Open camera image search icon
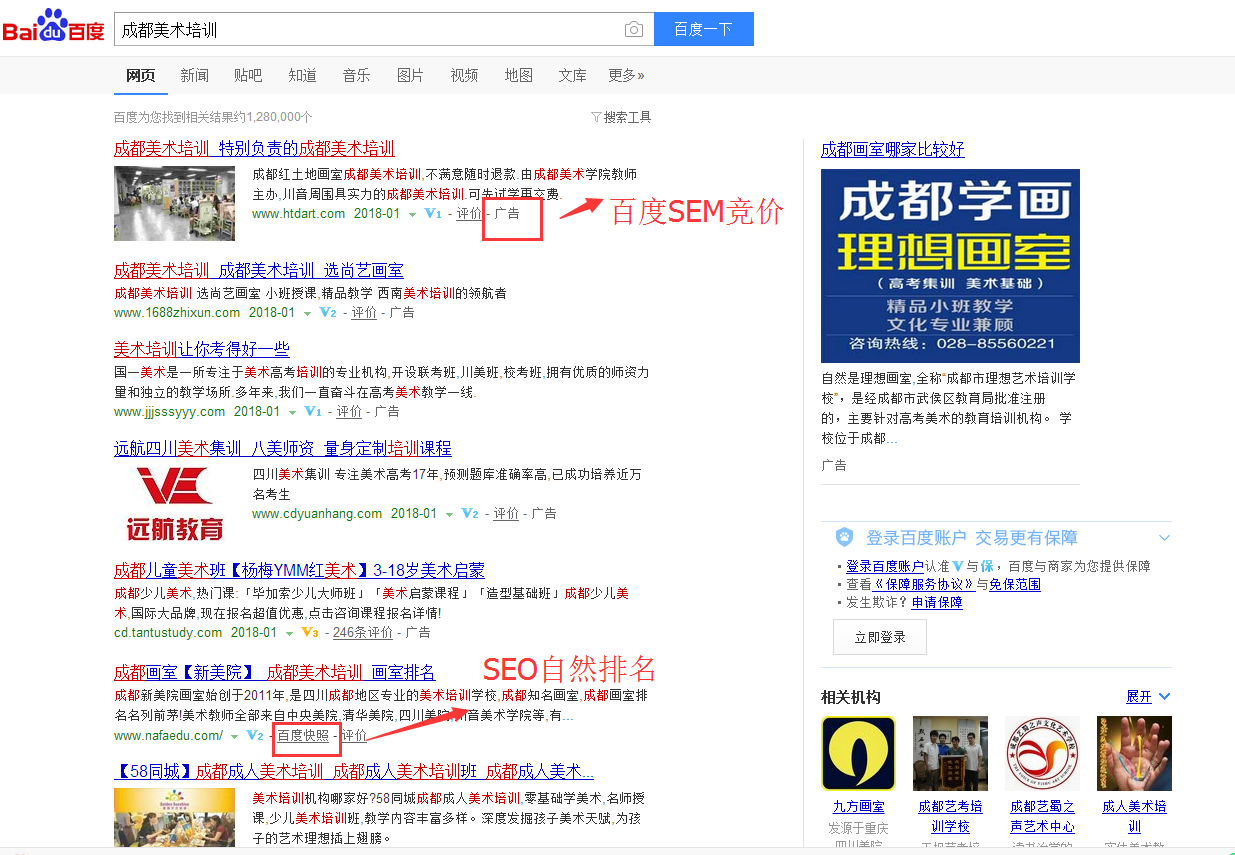Screen dimensions: 1235x855 (633, 30)
